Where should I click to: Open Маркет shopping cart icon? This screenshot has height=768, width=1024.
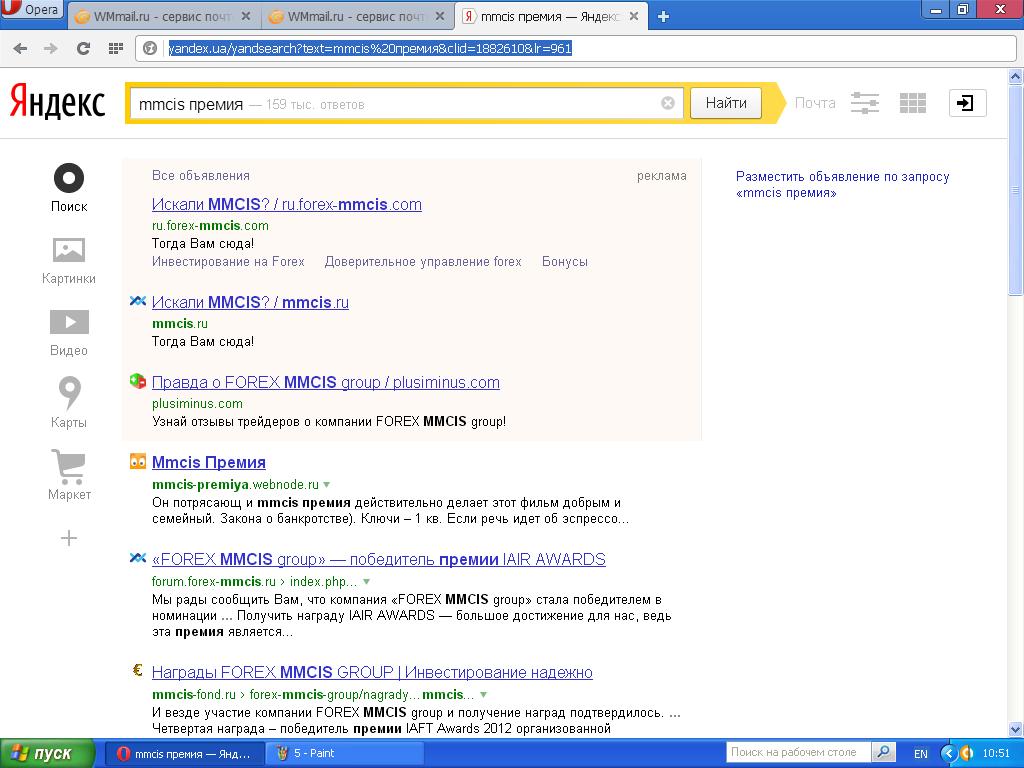[x=69, y=466]
